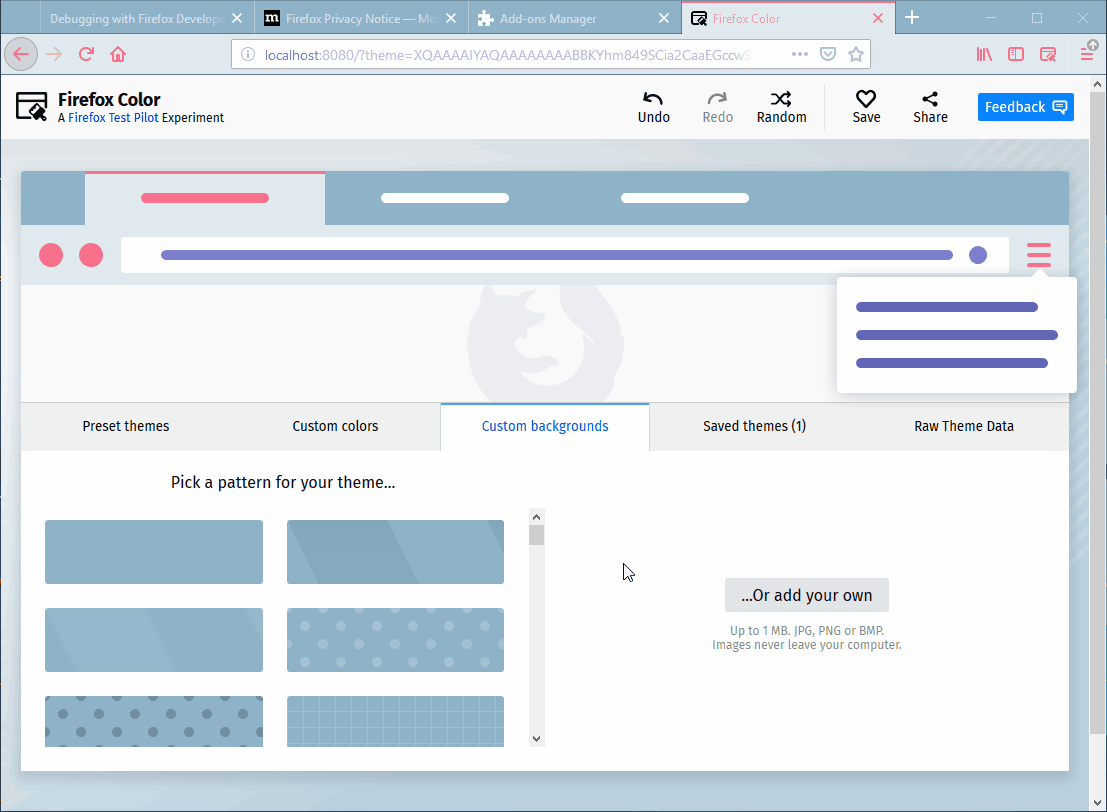Click the preview's purple URL bar line

pyautogui.click(x=557, y=255)
